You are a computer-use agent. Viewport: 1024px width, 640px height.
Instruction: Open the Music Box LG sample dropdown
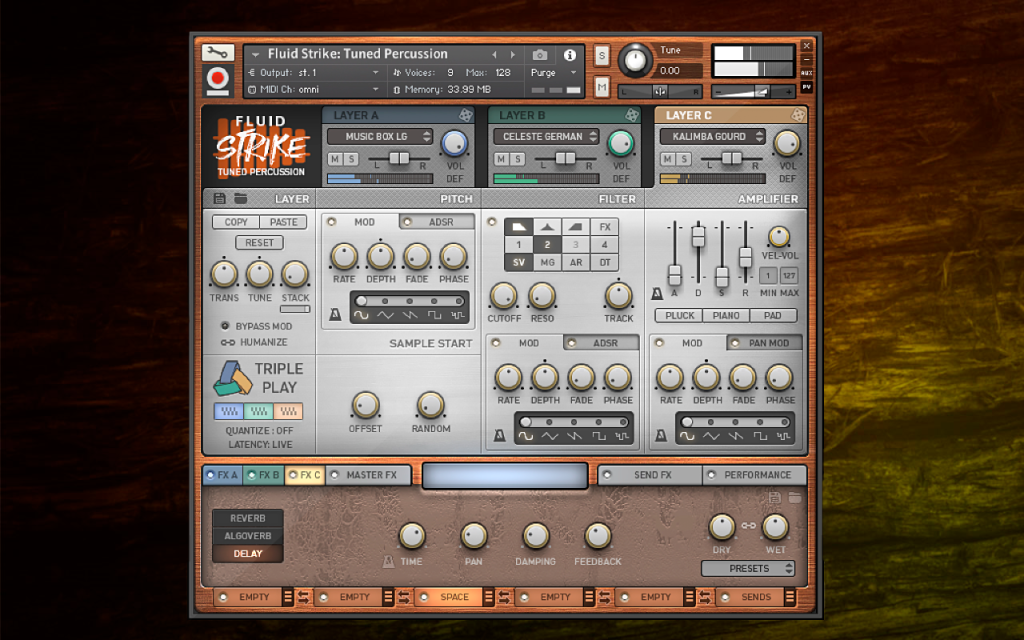(380, 136)
